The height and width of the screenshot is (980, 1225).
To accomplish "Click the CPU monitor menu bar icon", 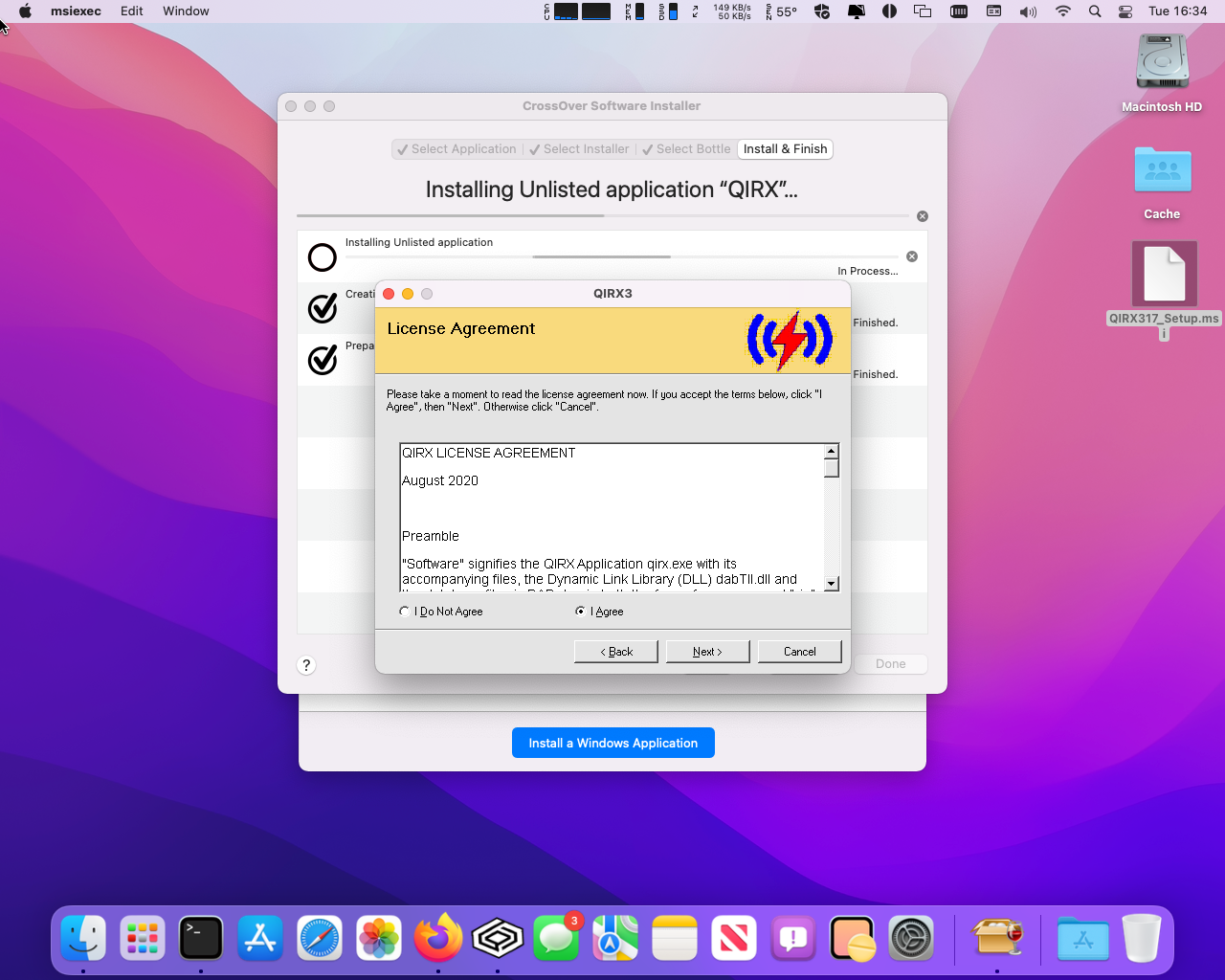I will coord(578,11).
